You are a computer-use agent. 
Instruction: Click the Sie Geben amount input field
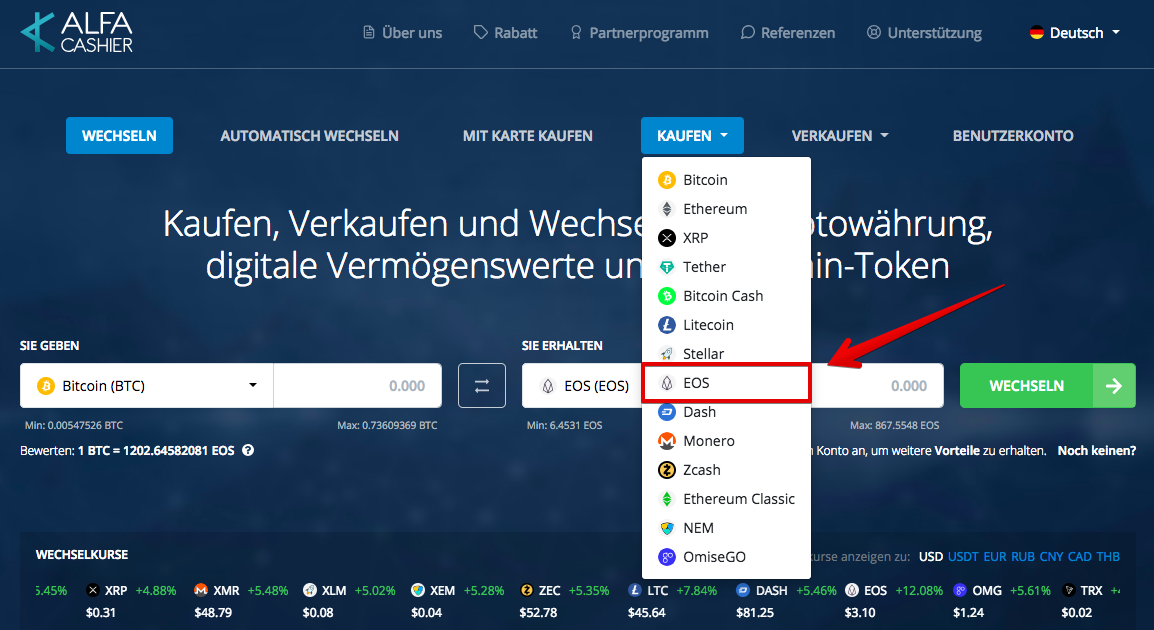358,386
